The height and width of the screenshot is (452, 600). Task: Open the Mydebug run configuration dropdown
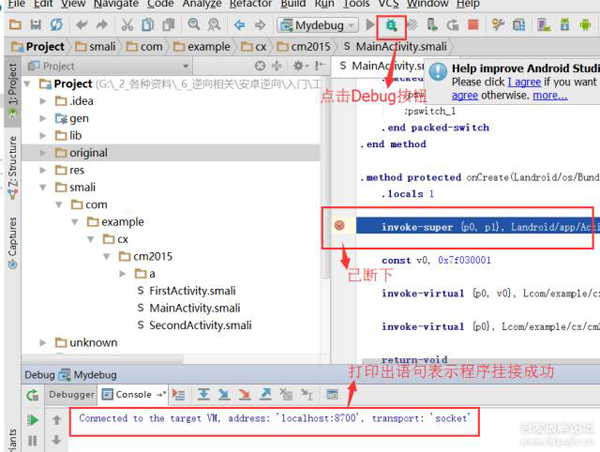coord(318,25)
